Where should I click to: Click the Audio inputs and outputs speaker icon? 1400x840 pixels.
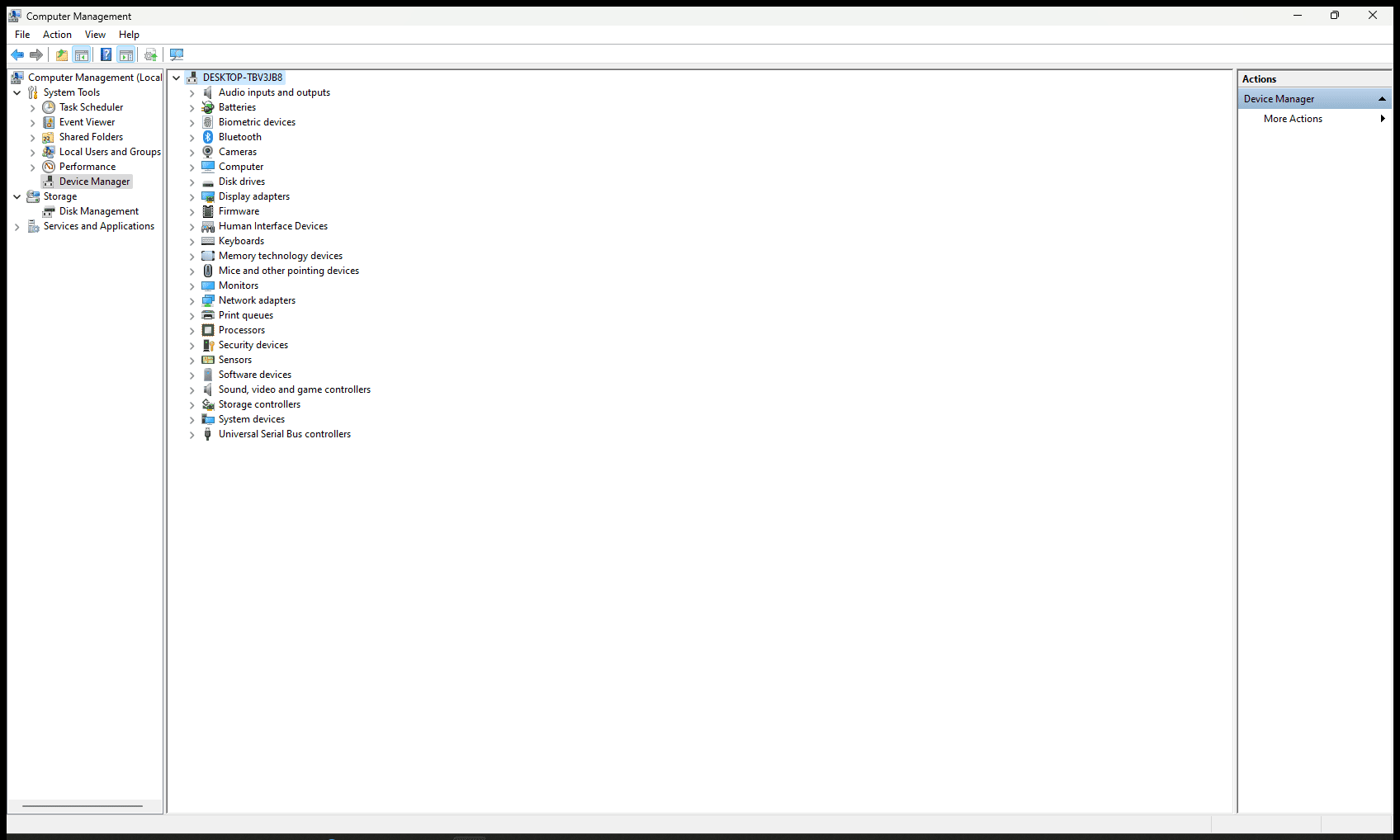[208, 92]
